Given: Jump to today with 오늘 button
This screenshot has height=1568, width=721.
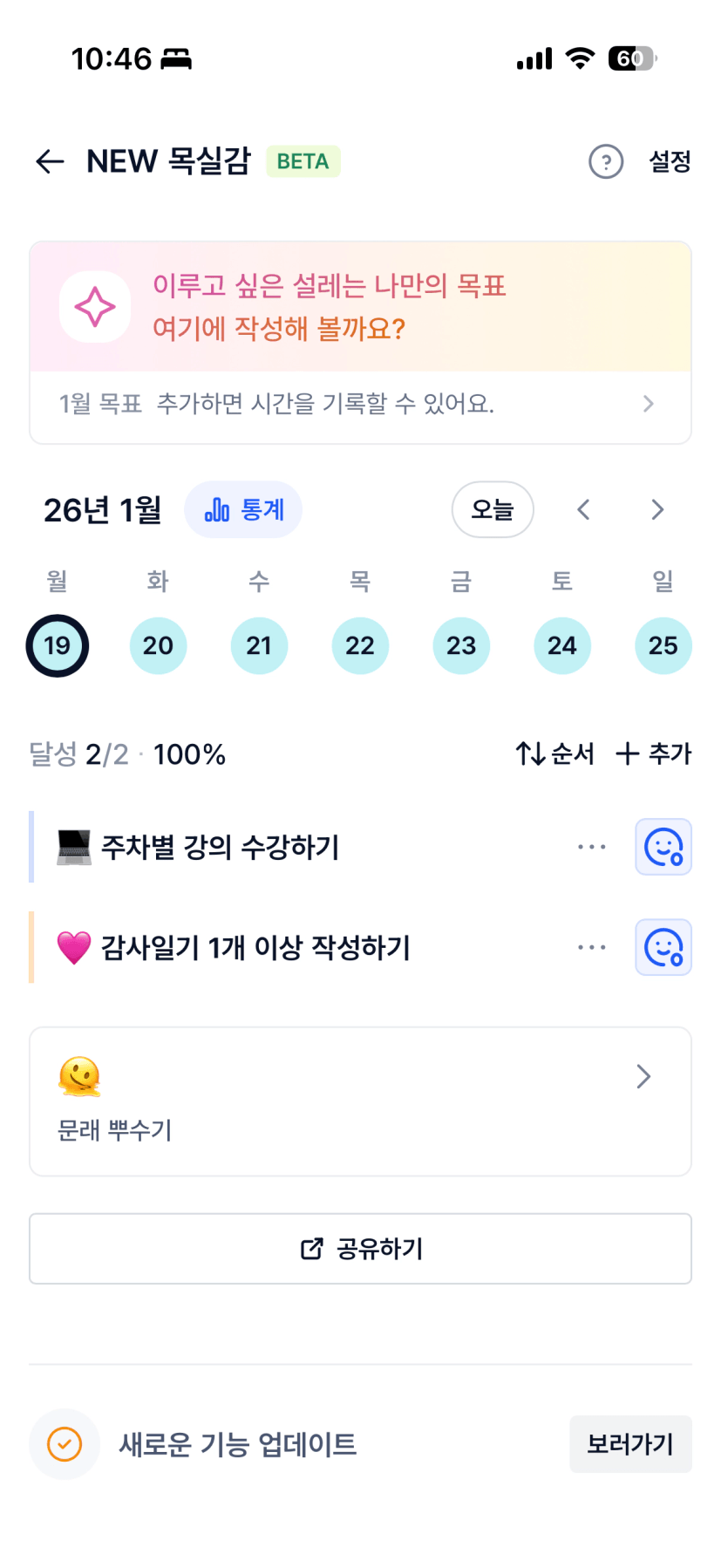Looking at the screenshot, I should (493, 509).
